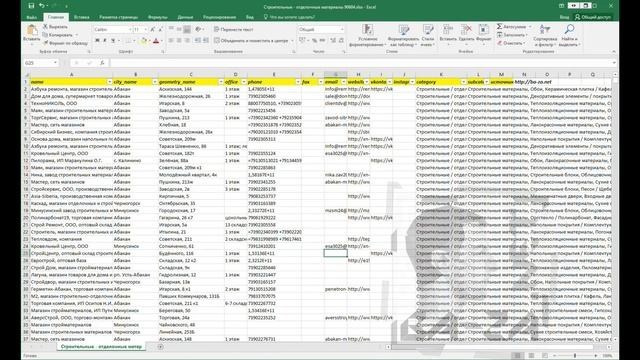Switch to Вставка (Insert) ribbon tab
The height and width of the screenshot is (360, 640).
(82, 17)
